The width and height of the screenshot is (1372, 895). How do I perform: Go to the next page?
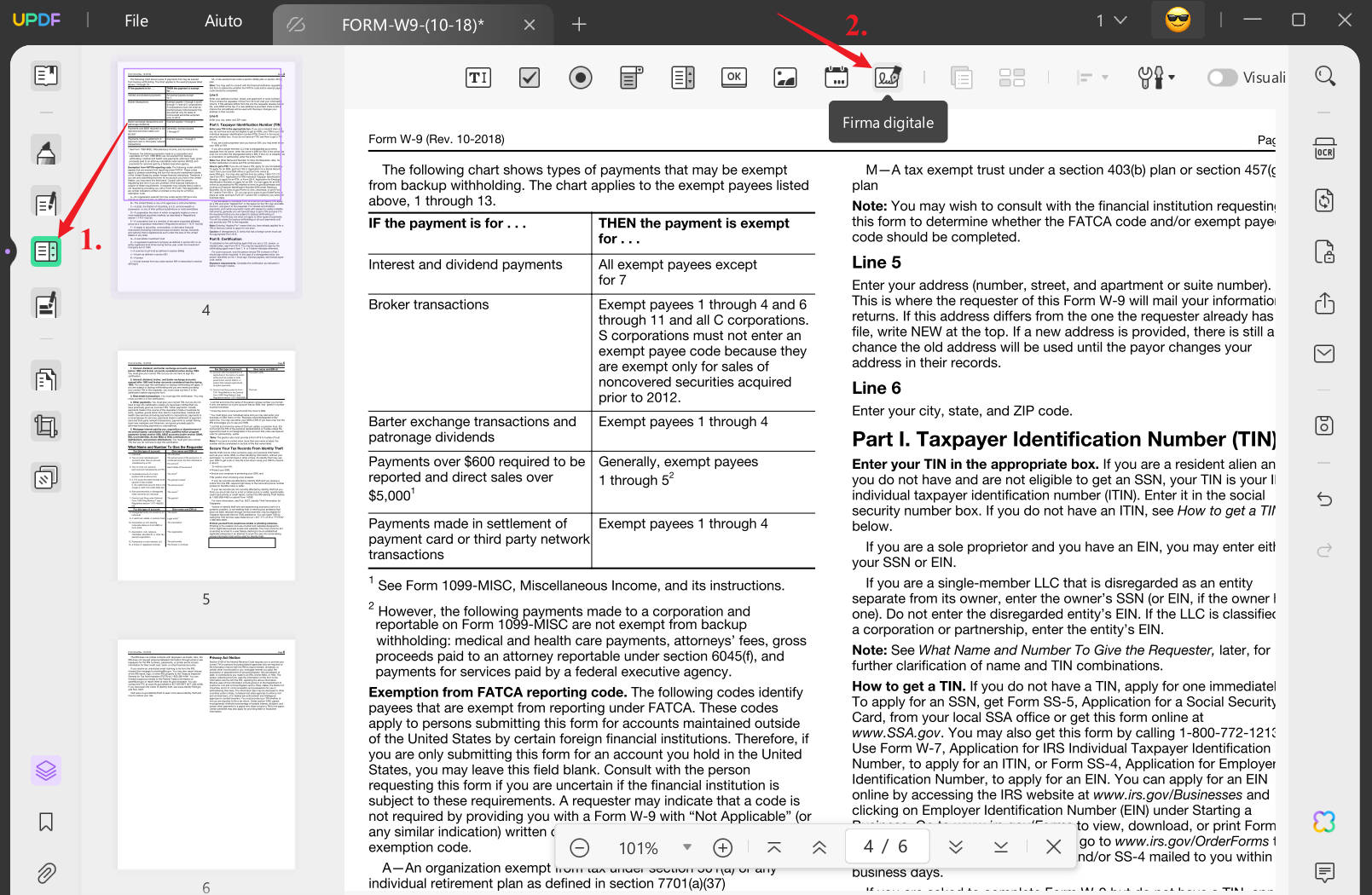[x=956, y=847]
